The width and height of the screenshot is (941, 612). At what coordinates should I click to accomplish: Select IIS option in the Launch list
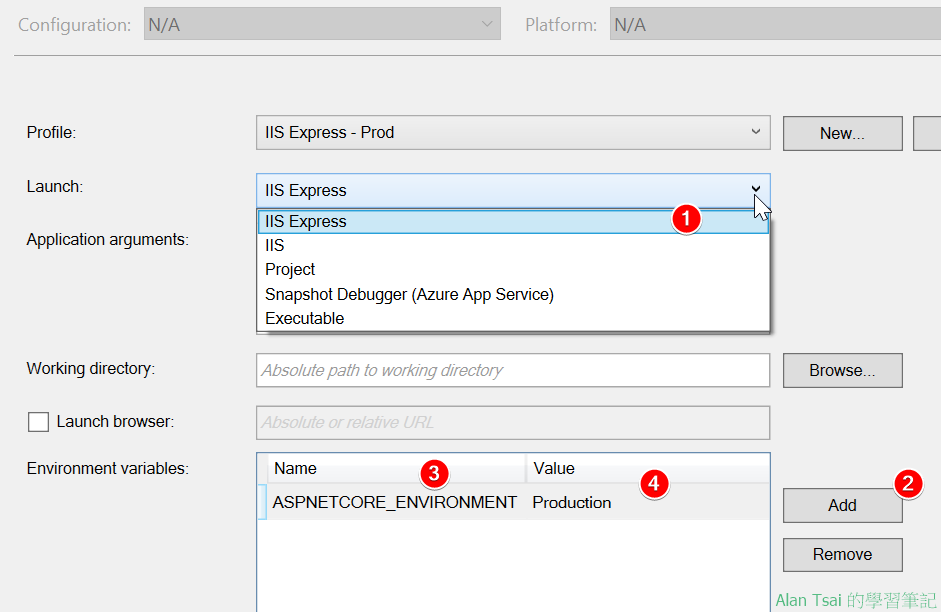click(x=513, y=245)
